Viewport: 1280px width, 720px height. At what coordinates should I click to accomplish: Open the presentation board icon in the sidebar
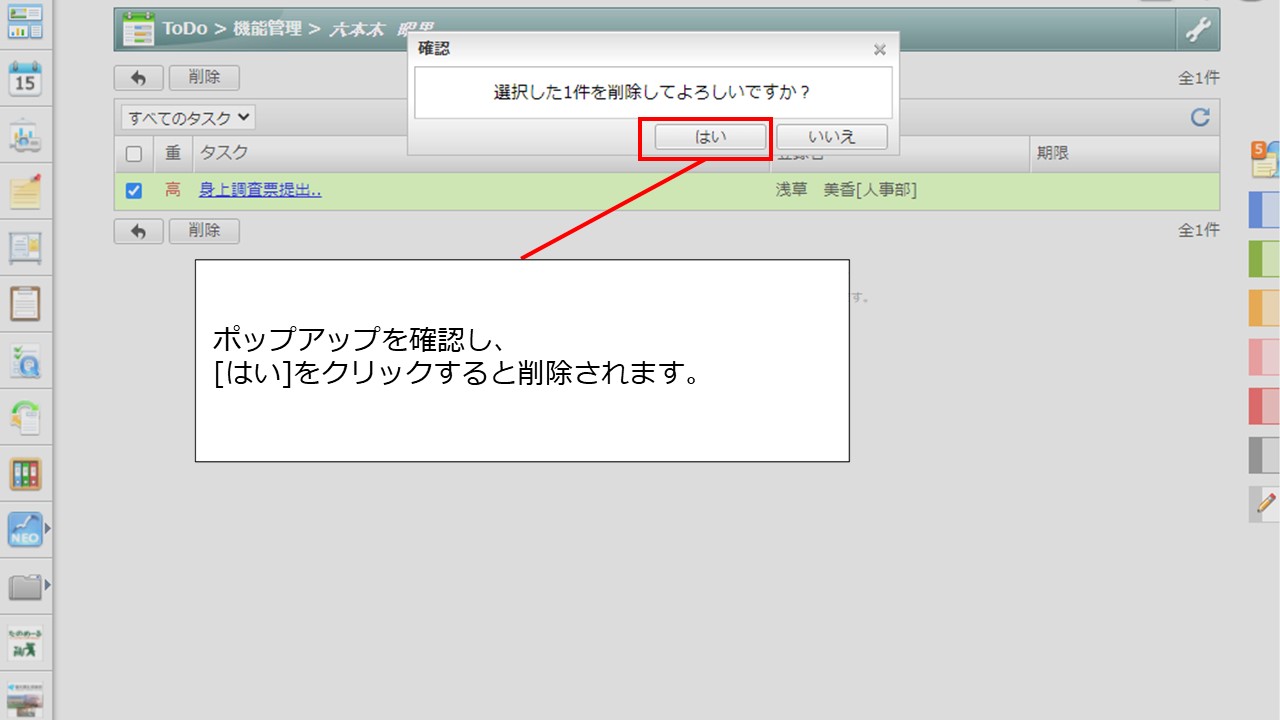click(x=25, y=137)
